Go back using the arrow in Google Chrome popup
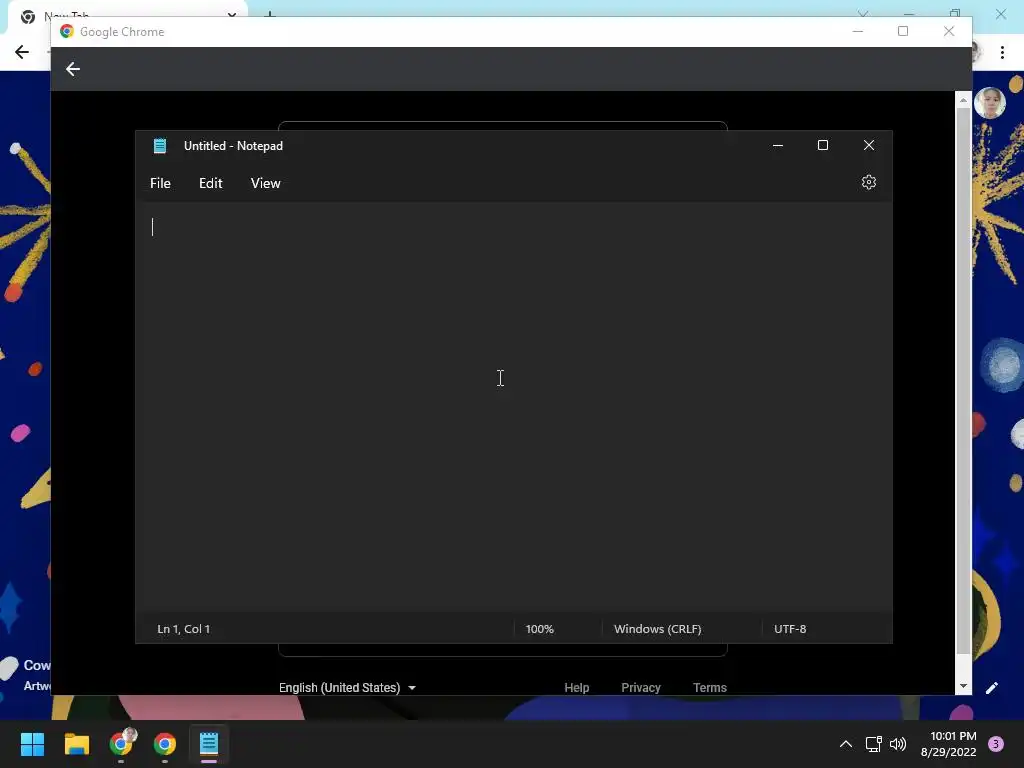Screen dimensions: 1024x768 coord(72,69)
